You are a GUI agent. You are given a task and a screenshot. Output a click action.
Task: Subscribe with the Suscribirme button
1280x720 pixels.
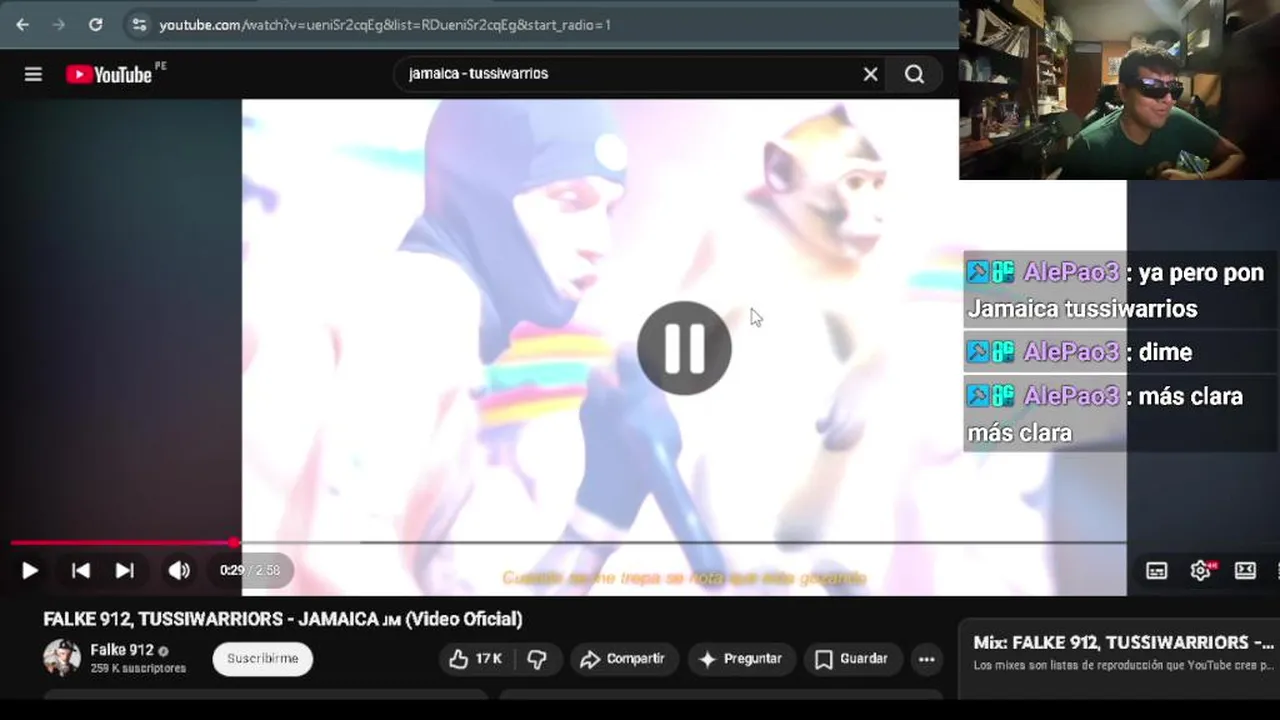[x=262, y=659]
